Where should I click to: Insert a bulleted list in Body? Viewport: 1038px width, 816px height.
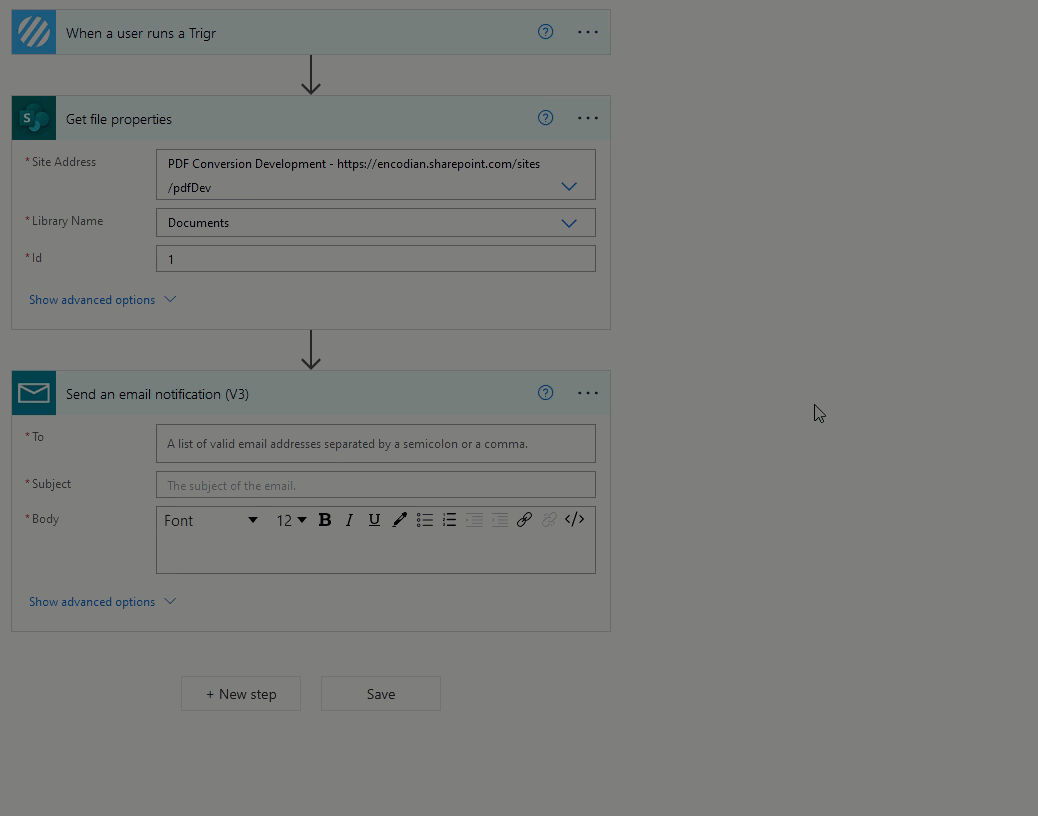(424, 520)
